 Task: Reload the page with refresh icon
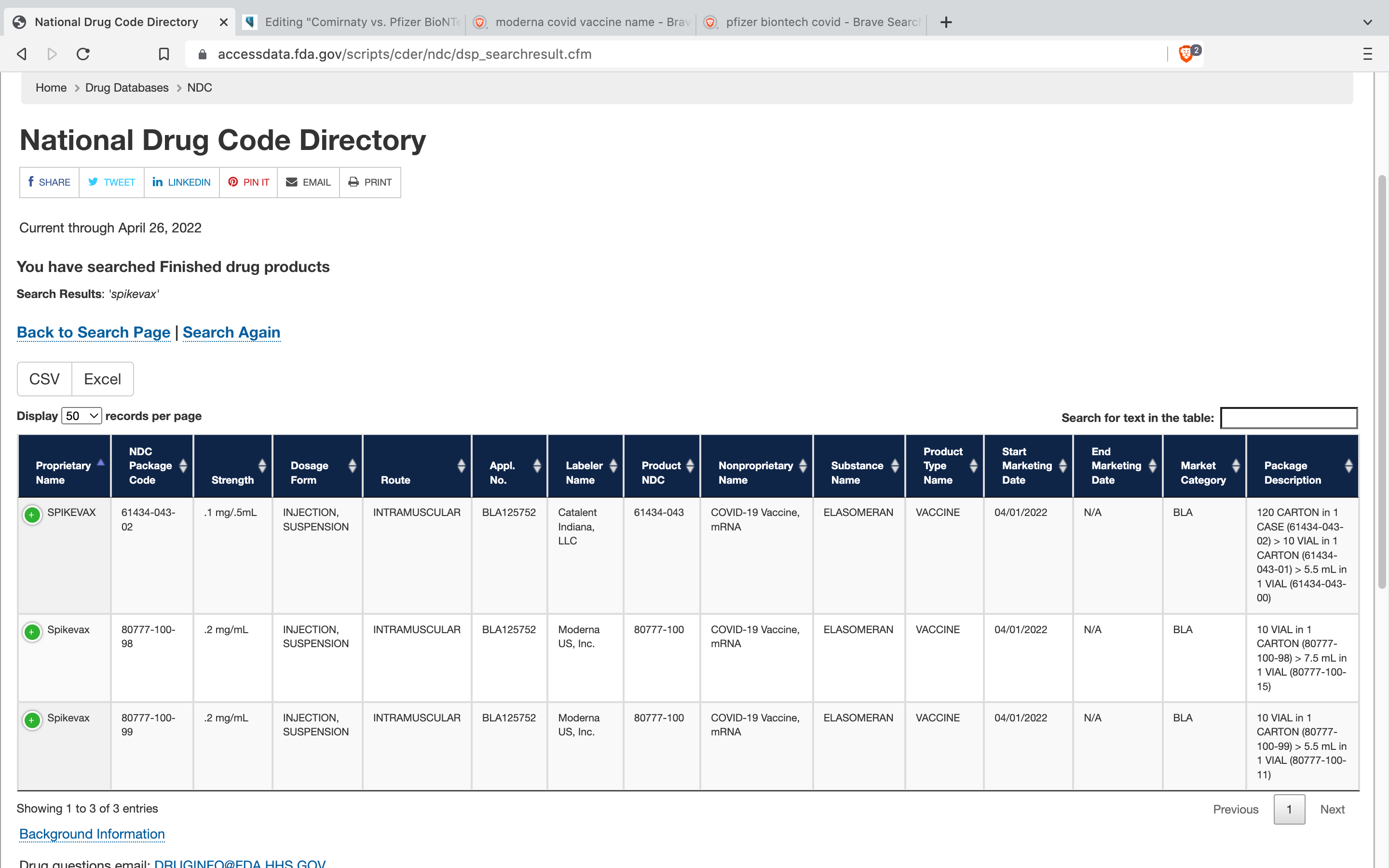coord(83,54)
